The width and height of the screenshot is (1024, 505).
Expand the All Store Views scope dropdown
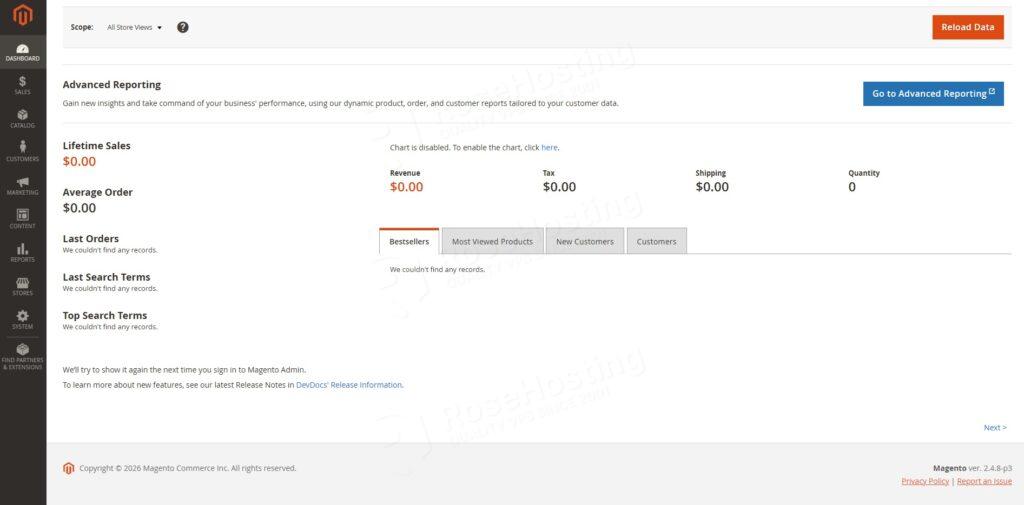(x=135, y=27)
